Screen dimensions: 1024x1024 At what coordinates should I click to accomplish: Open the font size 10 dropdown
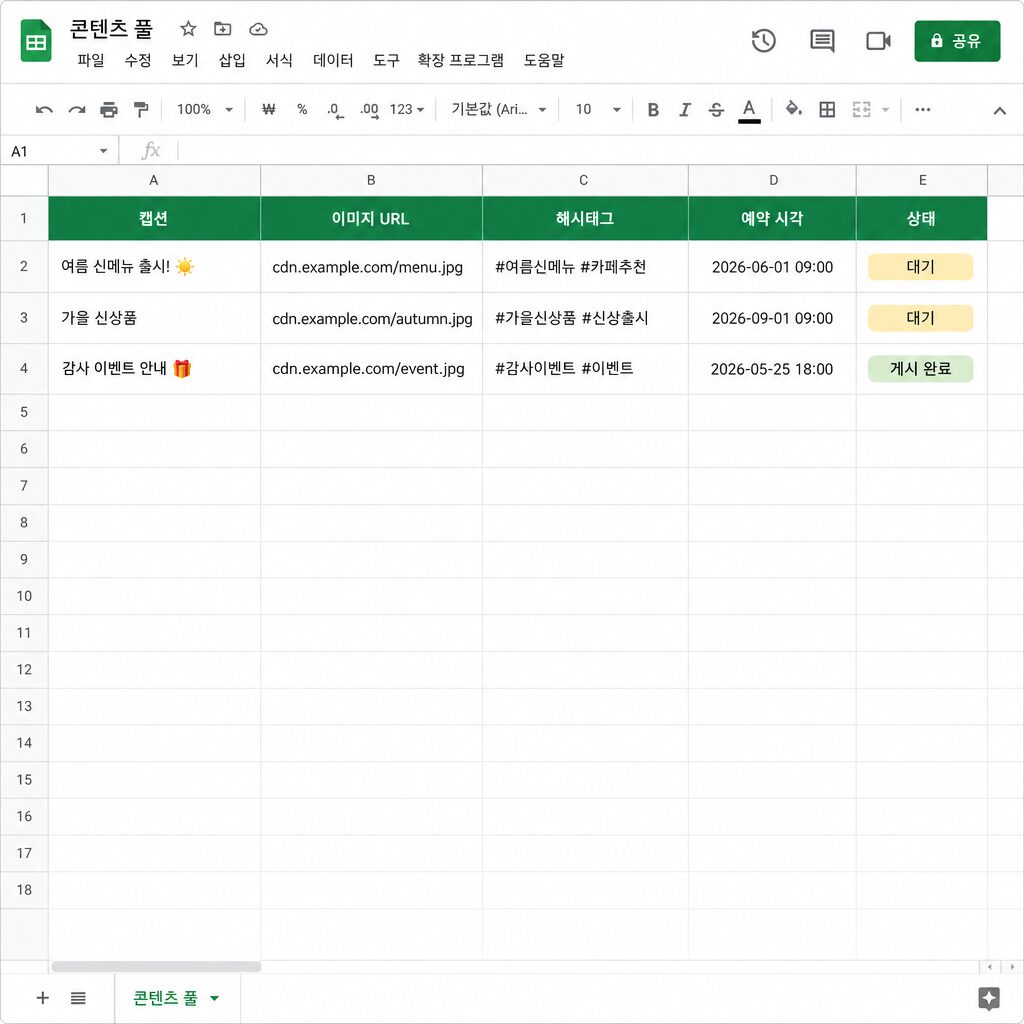tap(597, 109)
